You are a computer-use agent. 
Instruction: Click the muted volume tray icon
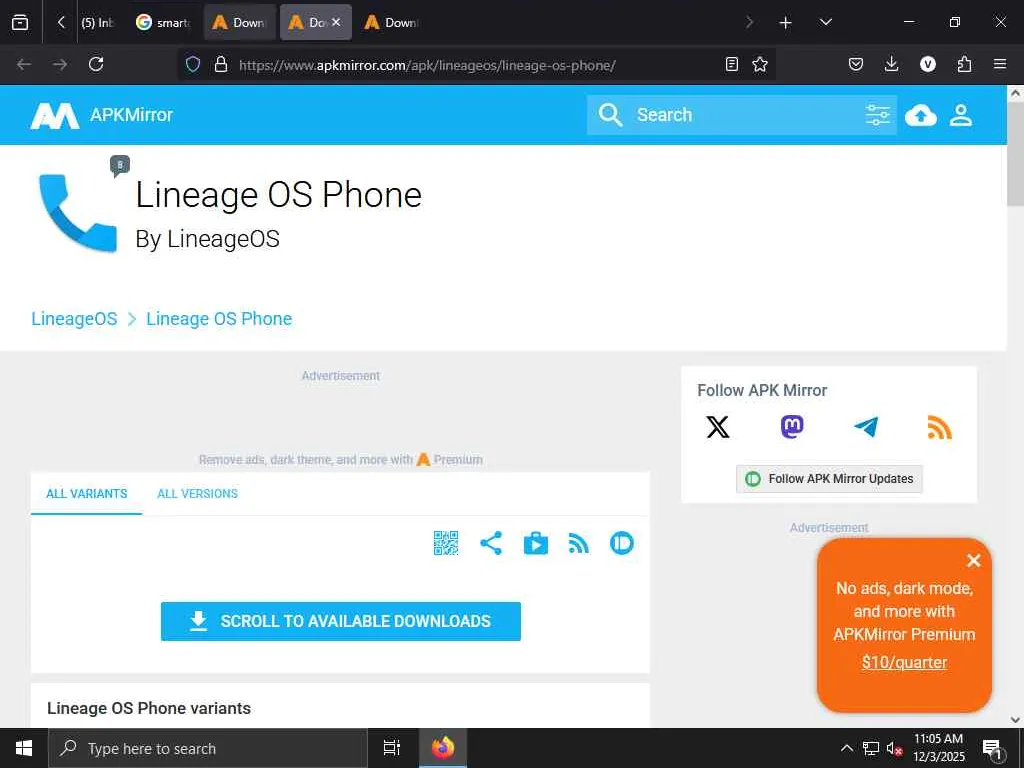[x=894, y=748]
